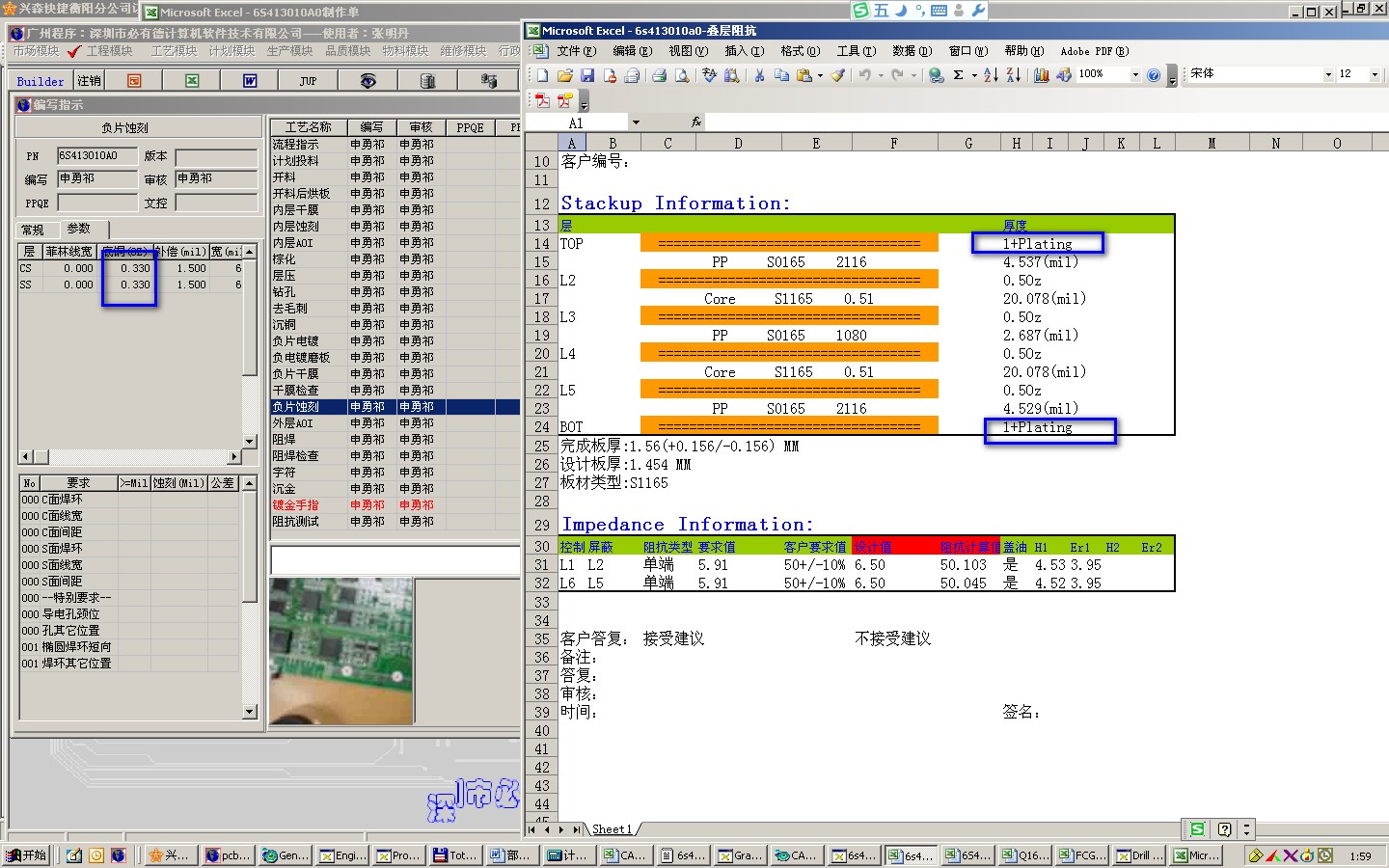1389x868 pixels.
Task: Select row 30 header in Excel
Action: (541, 547)
